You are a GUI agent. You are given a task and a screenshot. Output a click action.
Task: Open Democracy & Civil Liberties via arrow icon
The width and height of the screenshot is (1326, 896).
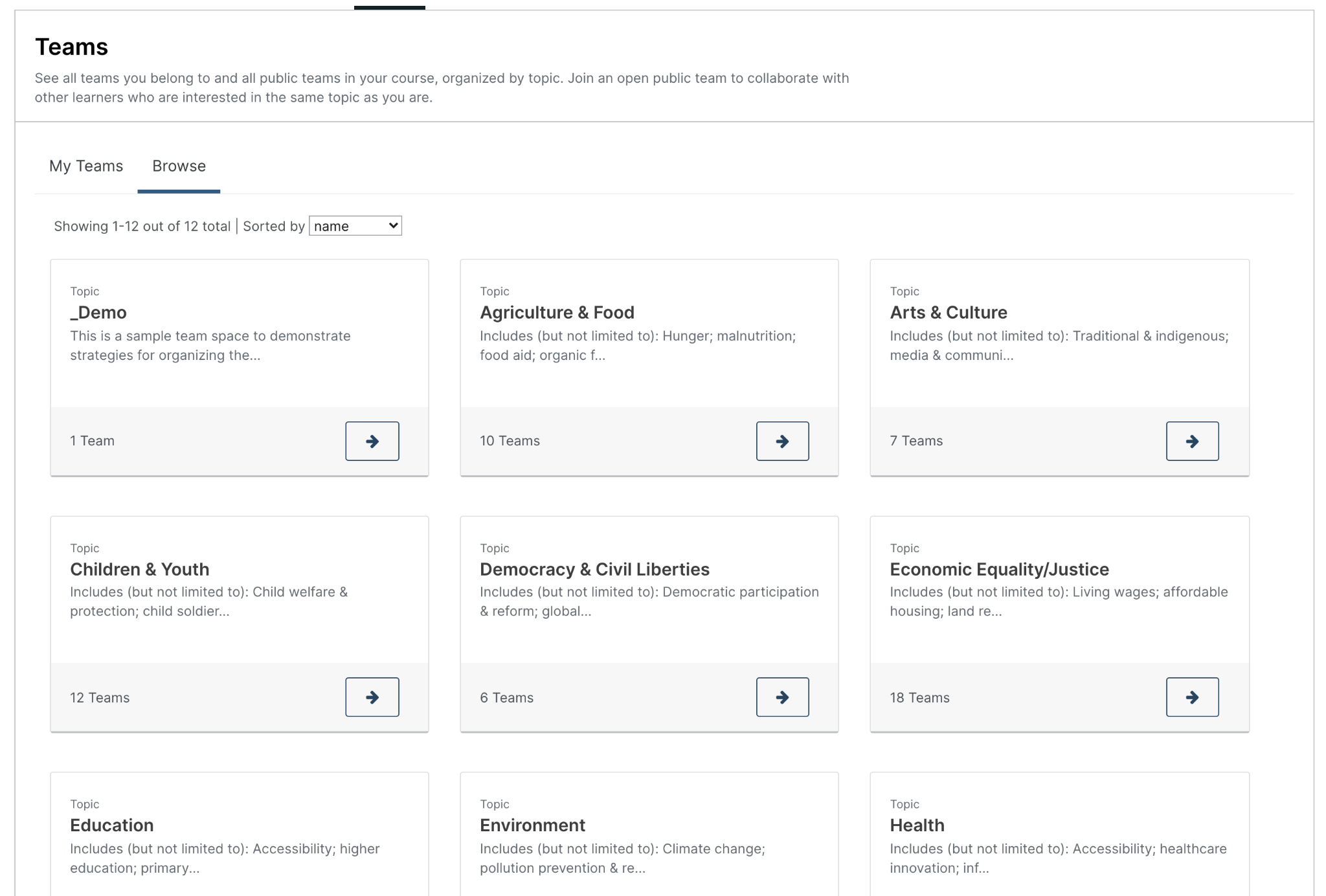(782, 697)
